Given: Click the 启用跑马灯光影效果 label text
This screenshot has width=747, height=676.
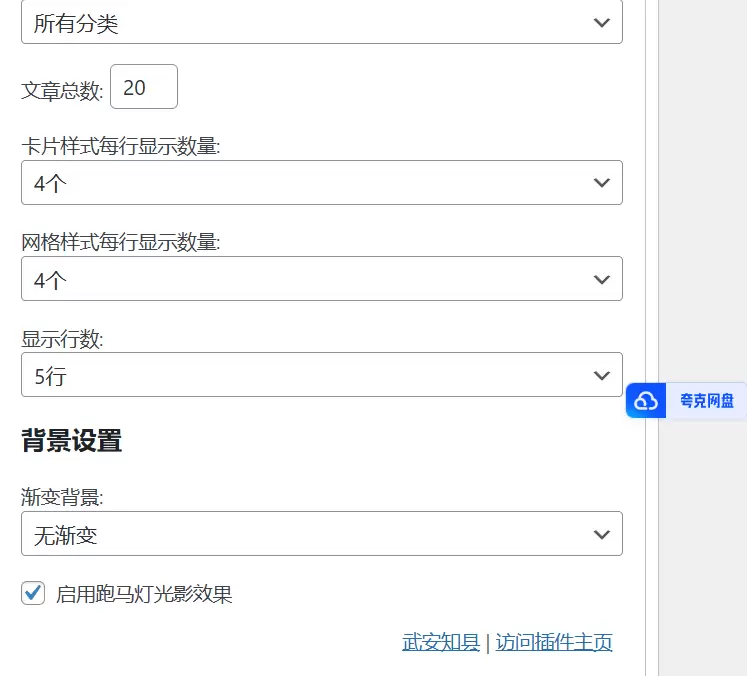Looking at the screenshot, I should (144, 594).
